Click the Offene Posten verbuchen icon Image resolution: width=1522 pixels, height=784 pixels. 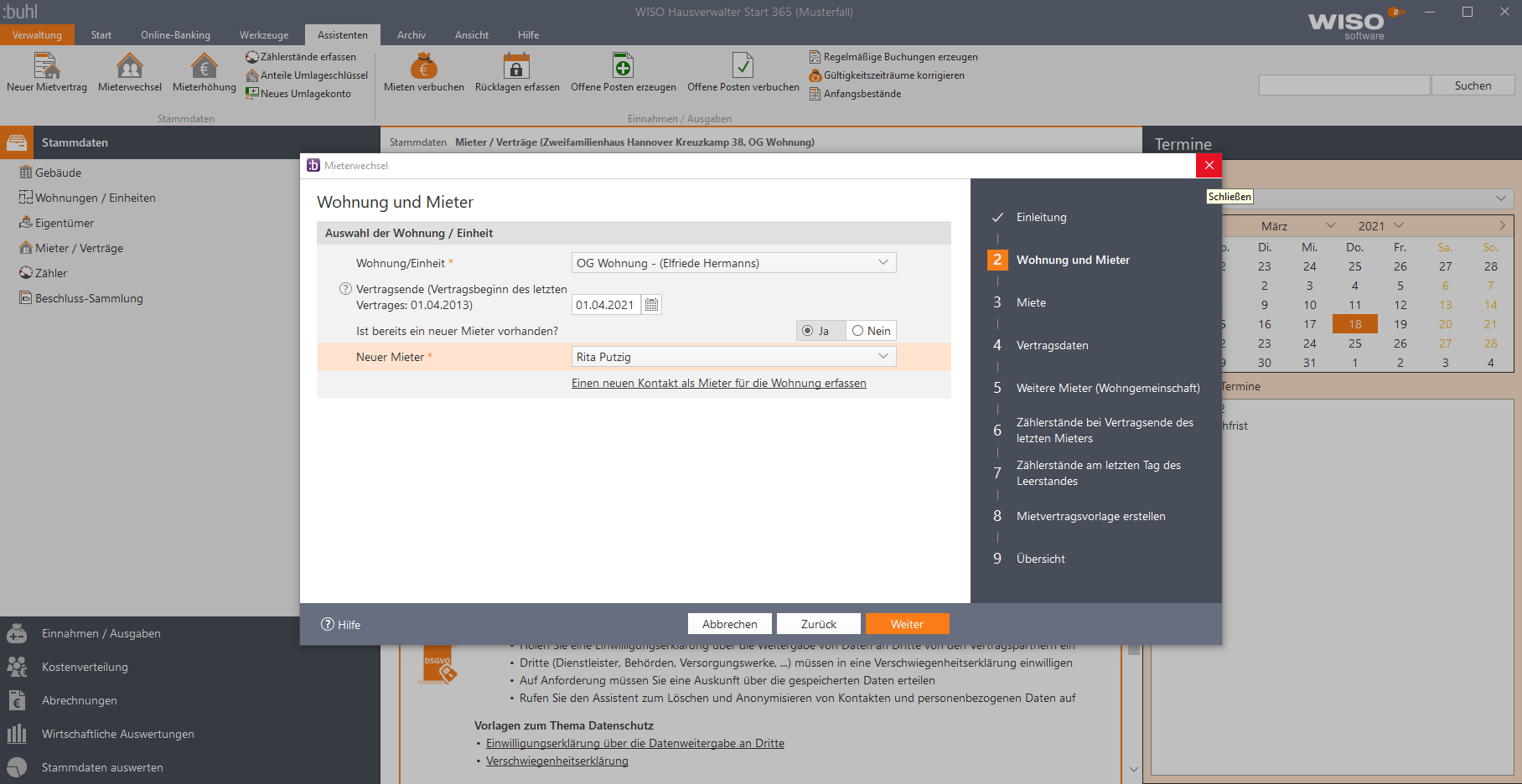point(743,66)
